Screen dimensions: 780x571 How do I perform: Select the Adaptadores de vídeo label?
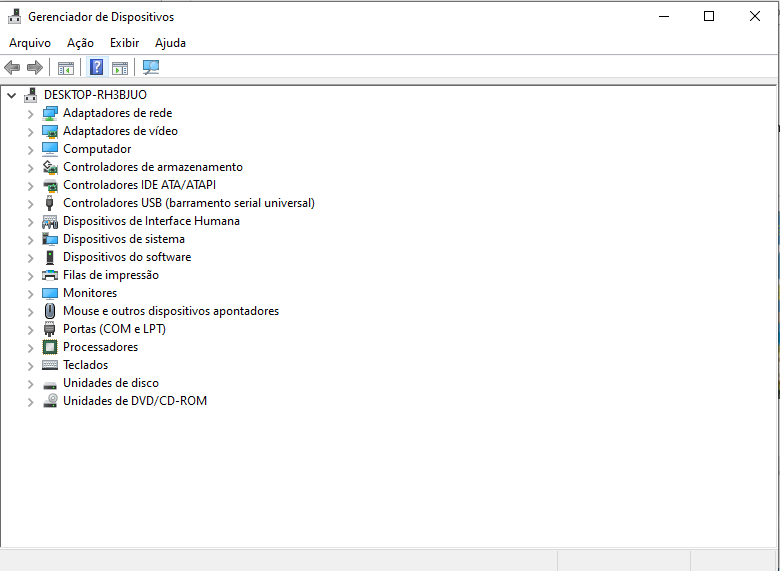point(120,131)
